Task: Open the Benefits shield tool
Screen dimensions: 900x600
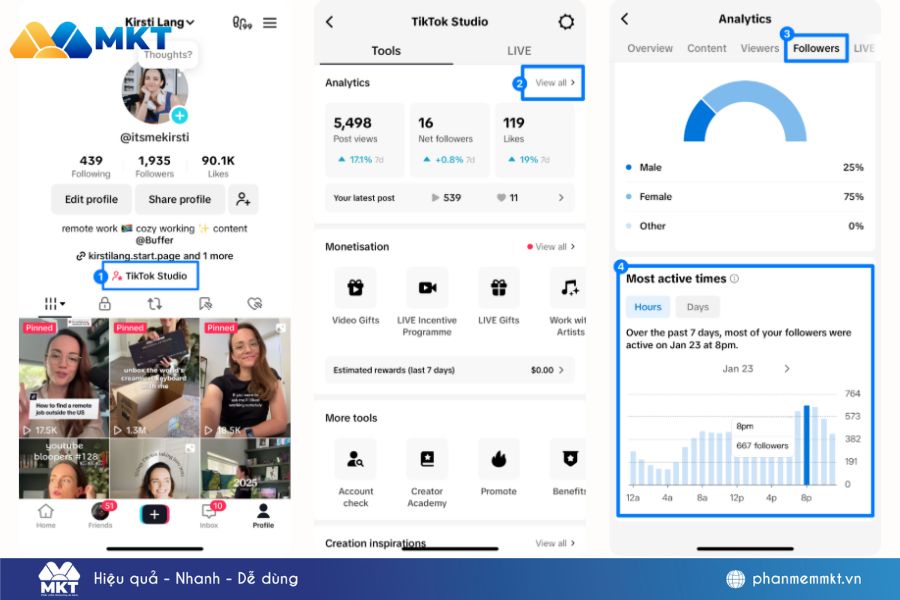Action: click(x=569, y=468)
